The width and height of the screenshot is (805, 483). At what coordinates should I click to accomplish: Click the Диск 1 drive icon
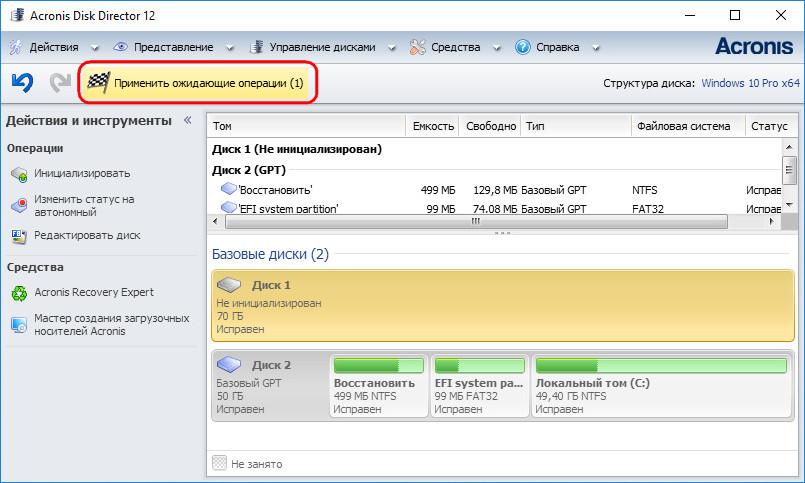click(x=229, y=285)
